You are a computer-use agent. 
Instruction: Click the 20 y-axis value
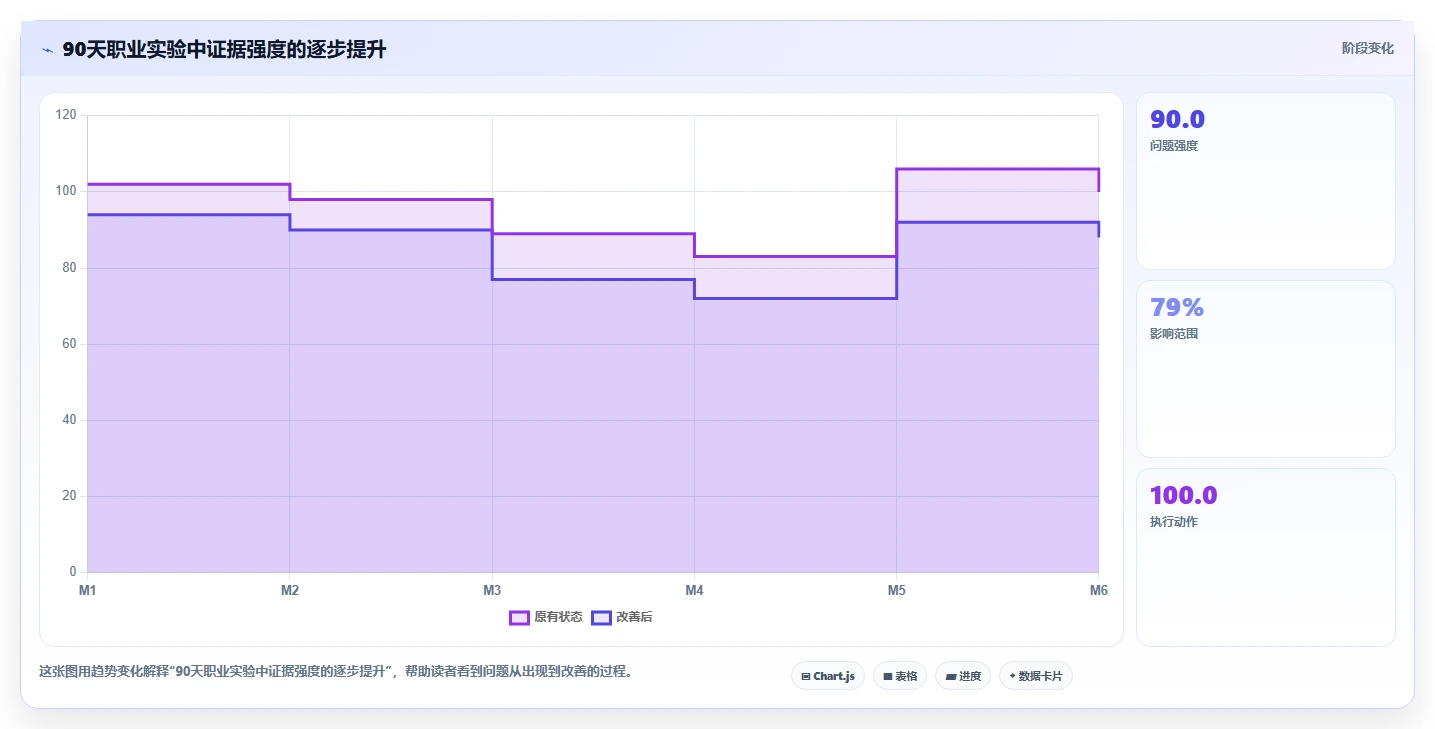coord(69,496)
